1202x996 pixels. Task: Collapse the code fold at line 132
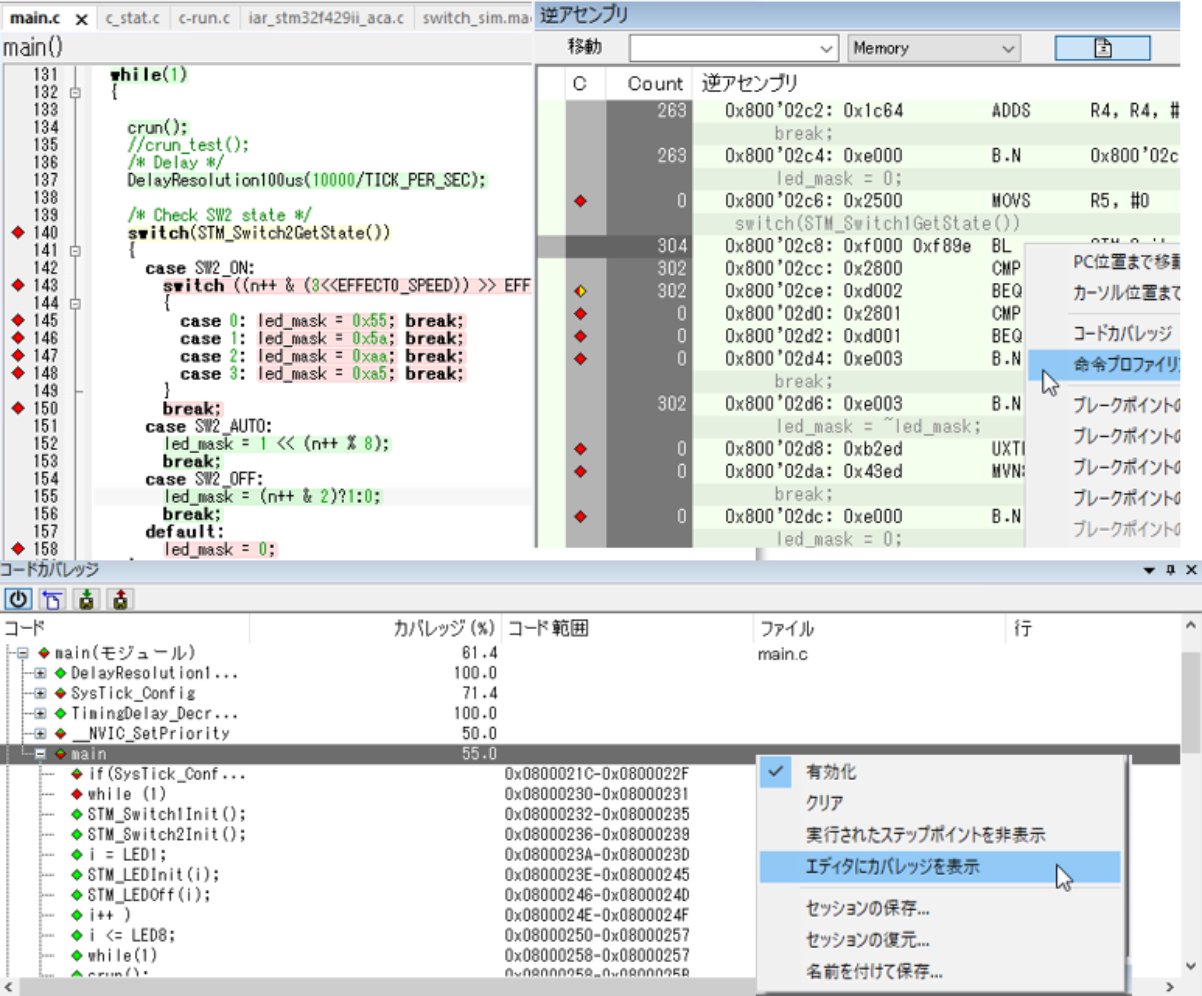pyautogui.click(x=75, y=92)
